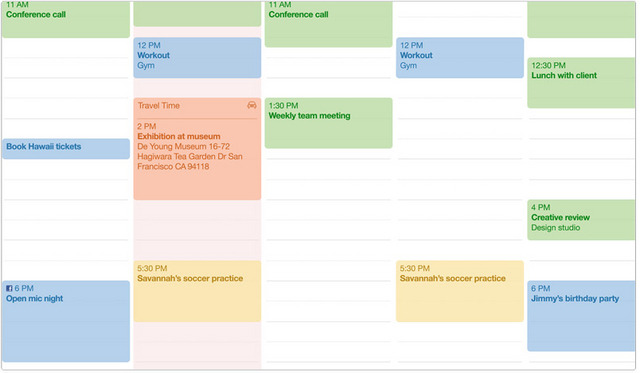
Task: Click the second Savannah's soccer practice event
Action: point(460,291)
